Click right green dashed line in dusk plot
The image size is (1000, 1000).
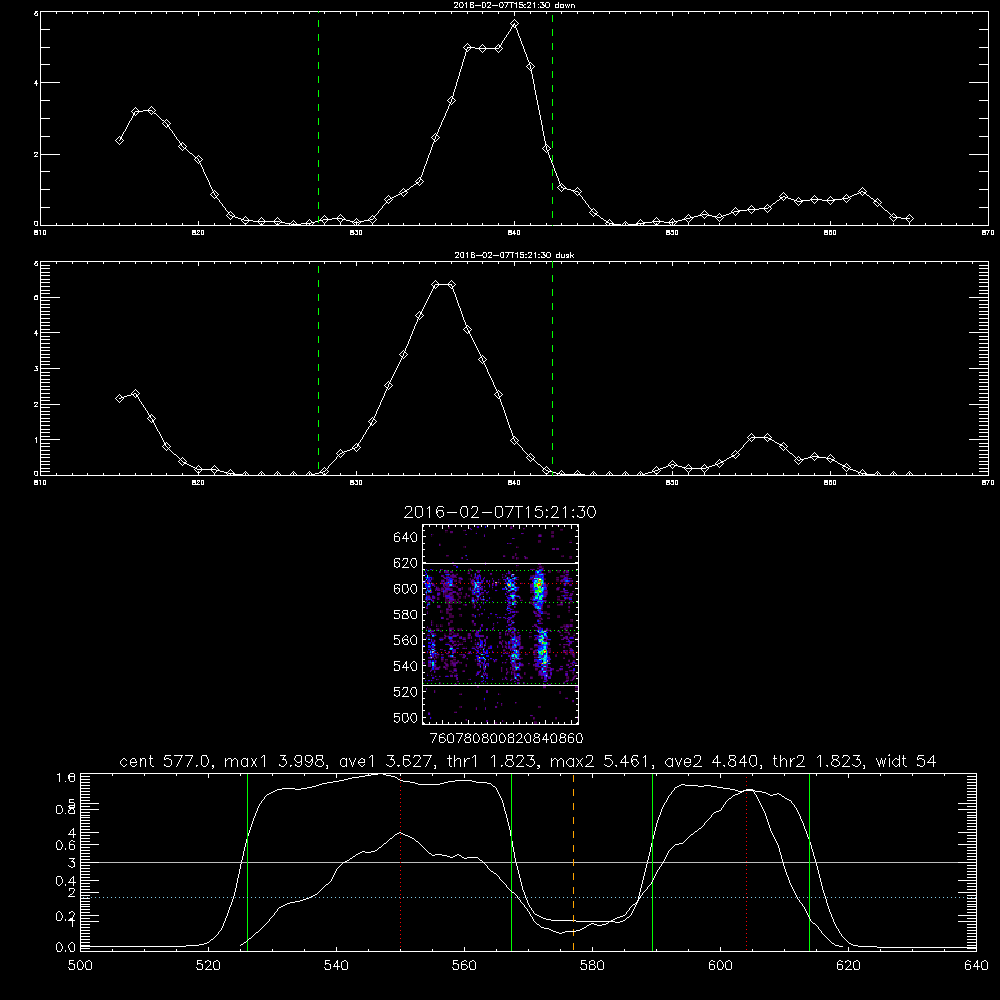pyautogui.click(x=552, y=368)
